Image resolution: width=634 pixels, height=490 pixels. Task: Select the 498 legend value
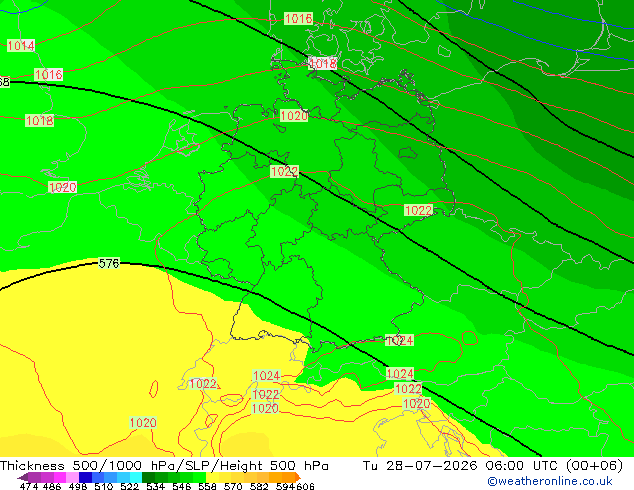point(77,486)
